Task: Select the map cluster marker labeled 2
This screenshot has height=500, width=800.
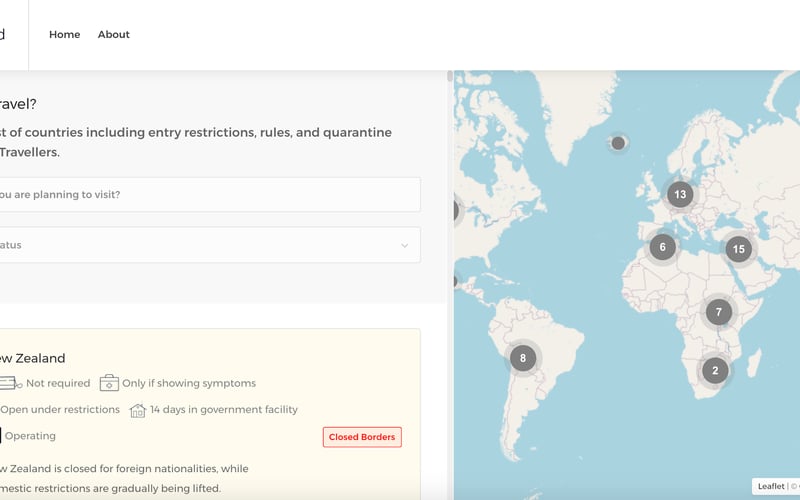Action: tap(715, 370)
